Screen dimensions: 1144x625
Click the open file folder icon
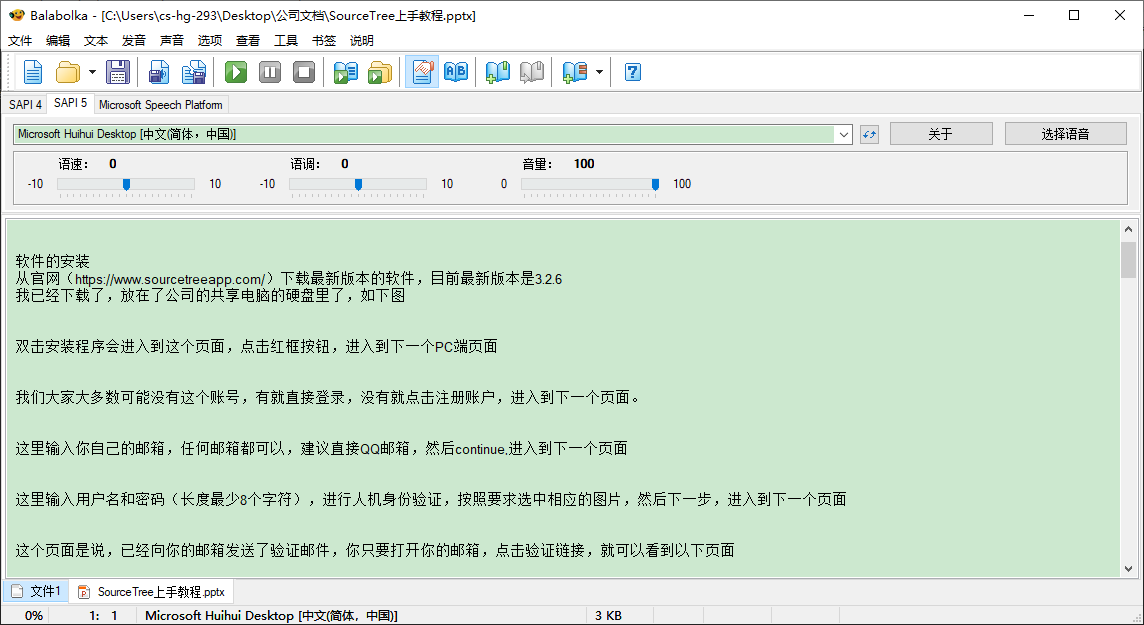coord(68,72)
